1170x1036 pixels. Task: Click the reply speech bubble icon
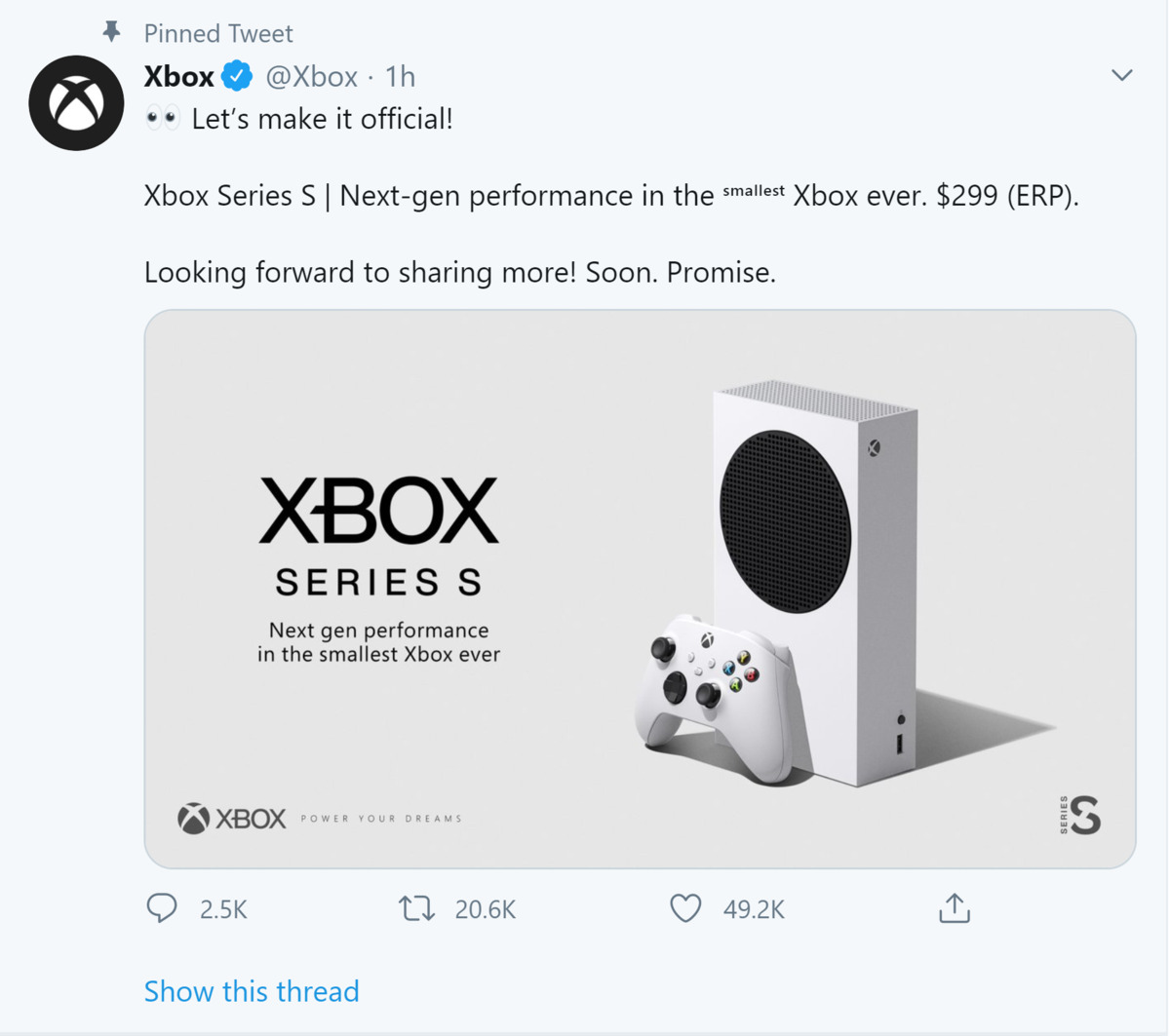click(162, 908)
